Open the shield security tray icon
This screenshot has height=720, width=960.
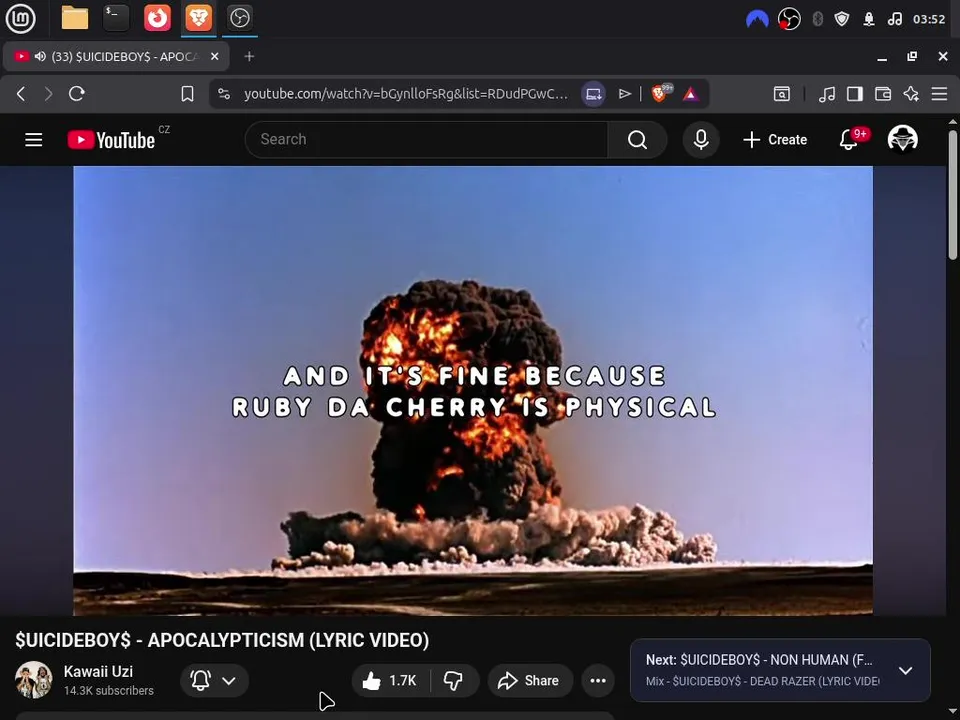(842, 19)
